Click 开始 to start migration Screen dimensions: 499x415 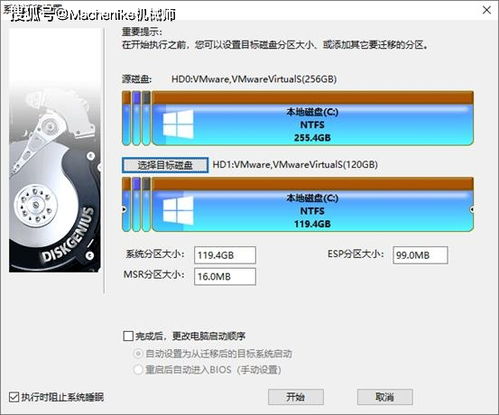pos(296,397)
